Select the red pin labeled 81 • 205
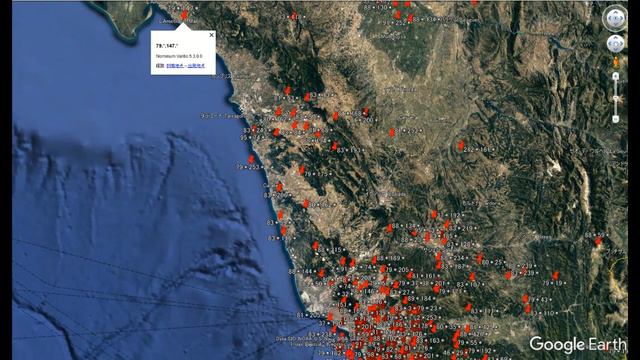Screen dimensions: 640x360 coord(330,316)
